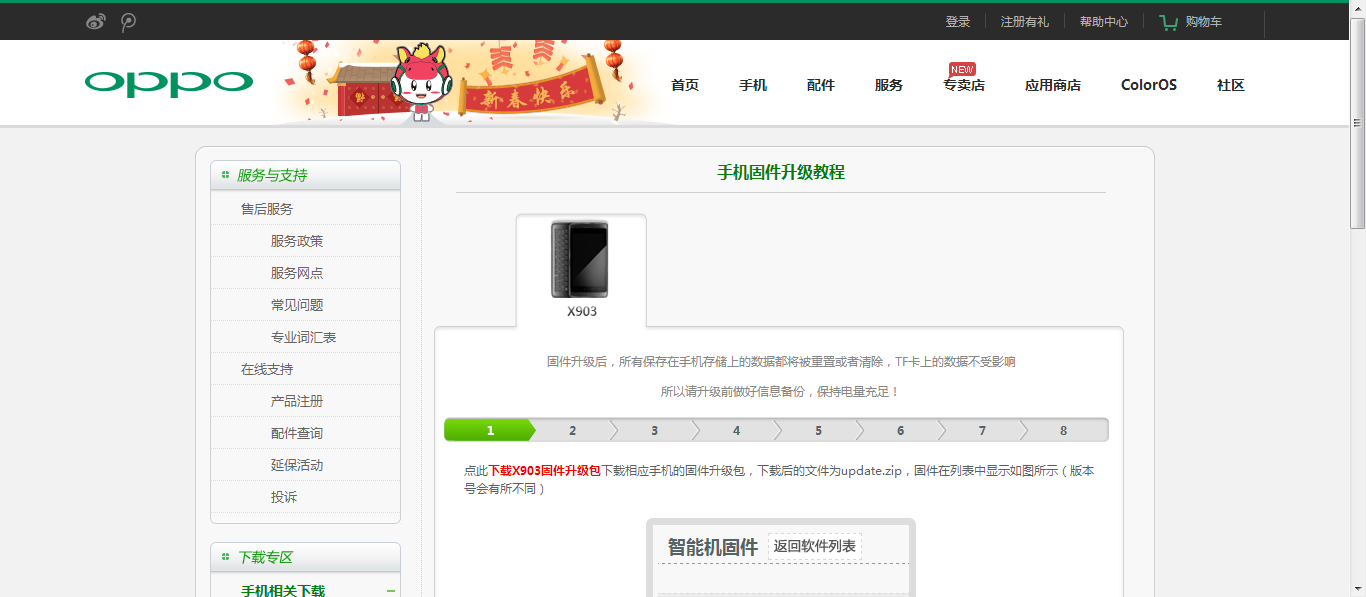Select the X903 phone tab
1366x597 pixels.
pyautogui.click(x=581, y=270)
